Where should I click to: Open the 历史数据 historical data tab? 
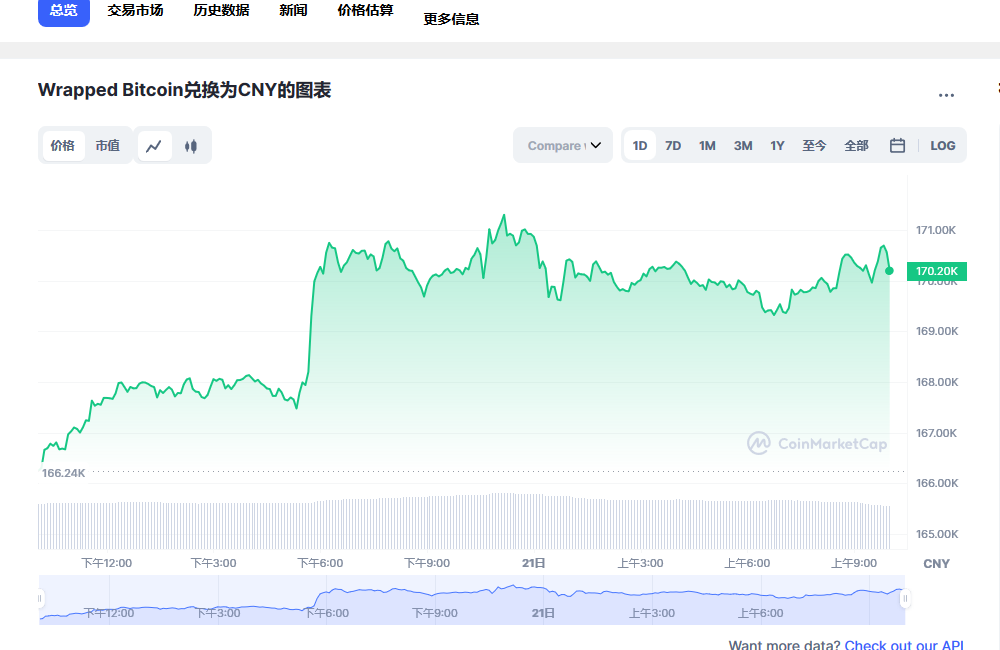[x=221, y=10]
